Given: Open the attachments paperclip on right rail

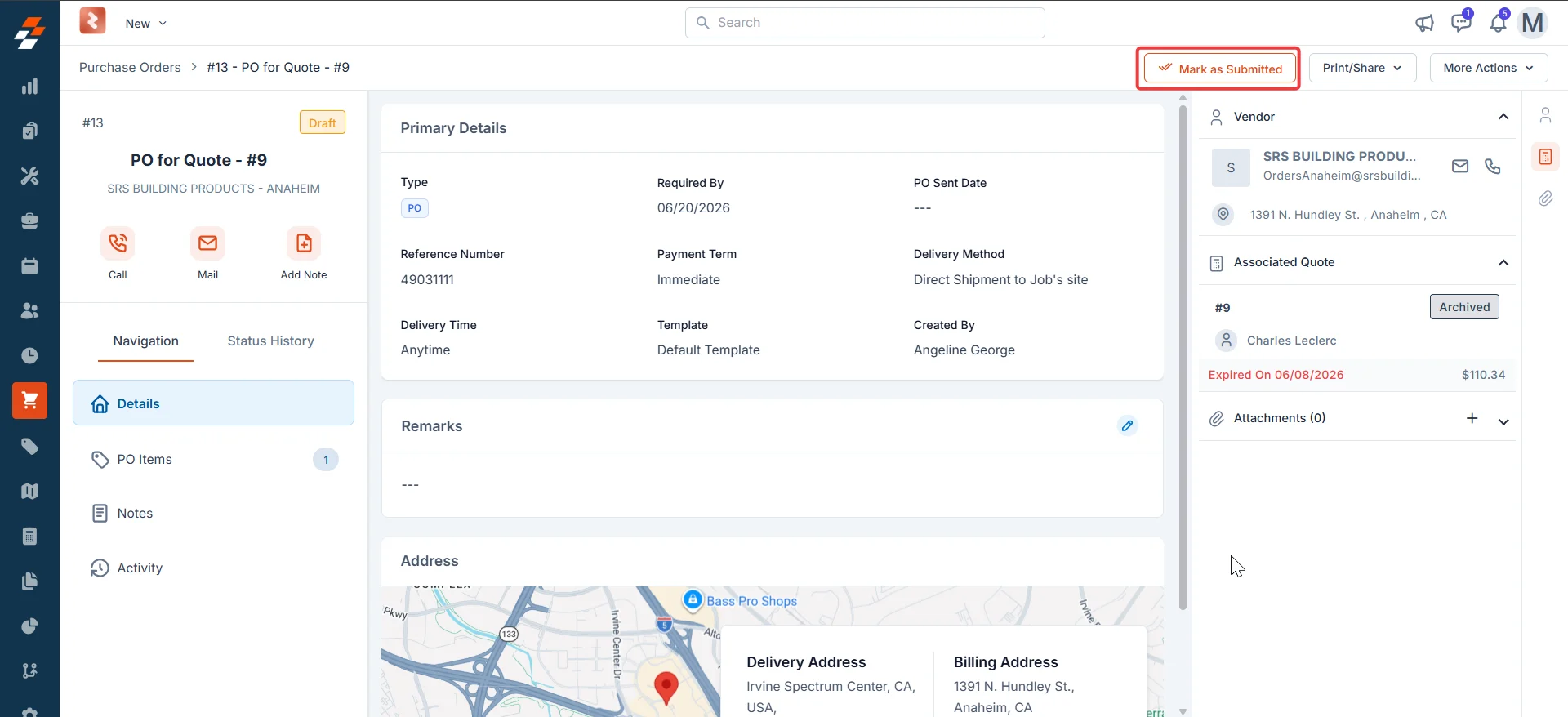Looking at the screenshot, I should pyautogui.click(x=1545, y=198).
